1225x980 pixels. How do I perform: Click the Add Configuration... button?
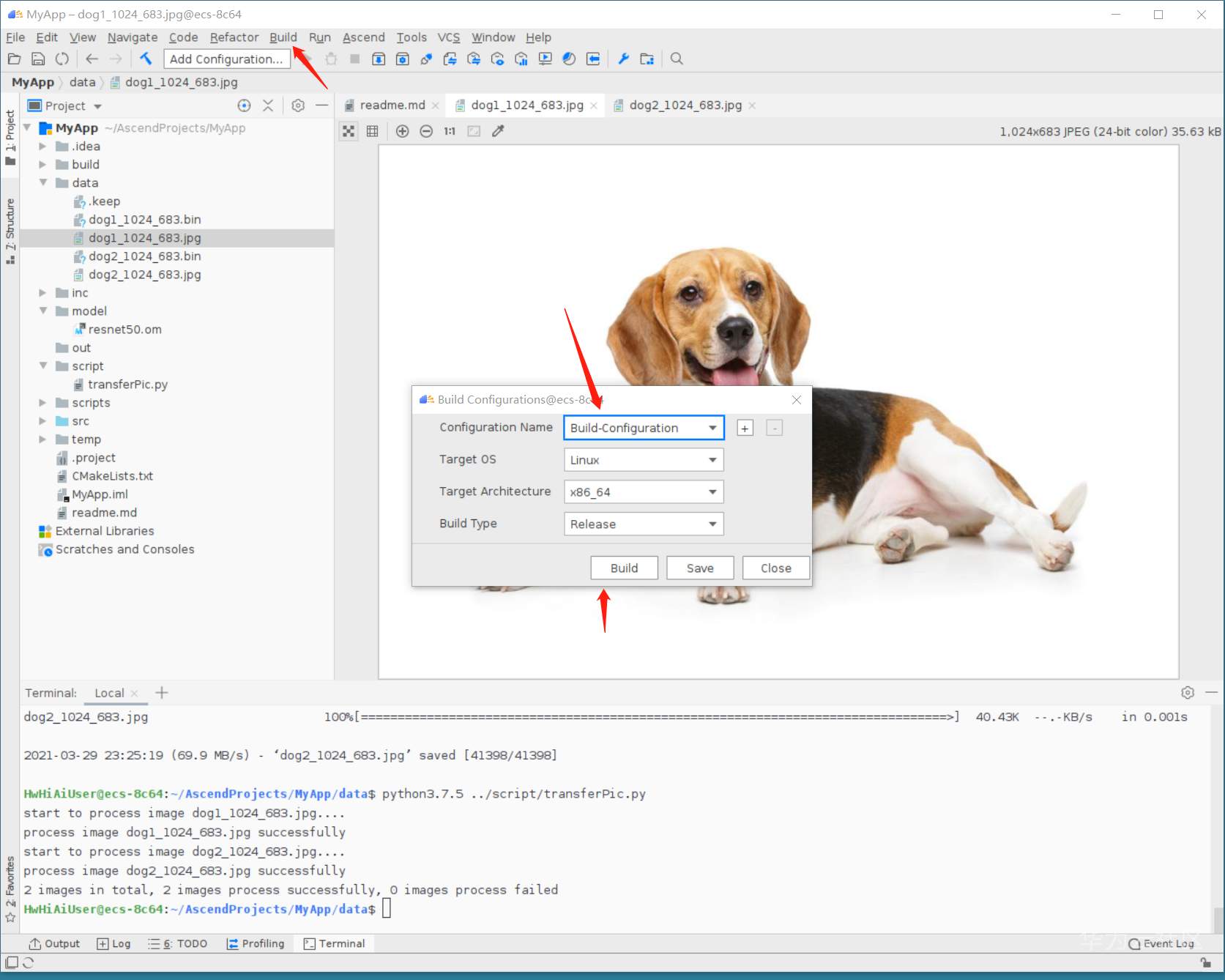pos(226,59)
